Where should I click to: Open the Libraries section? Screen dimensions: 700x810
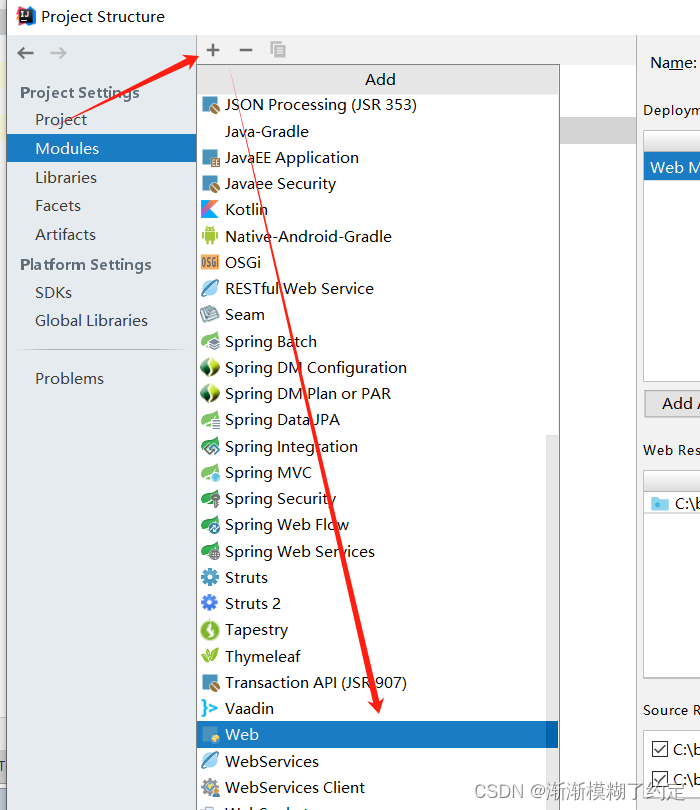pyautogui.click(x=66, y=178)
